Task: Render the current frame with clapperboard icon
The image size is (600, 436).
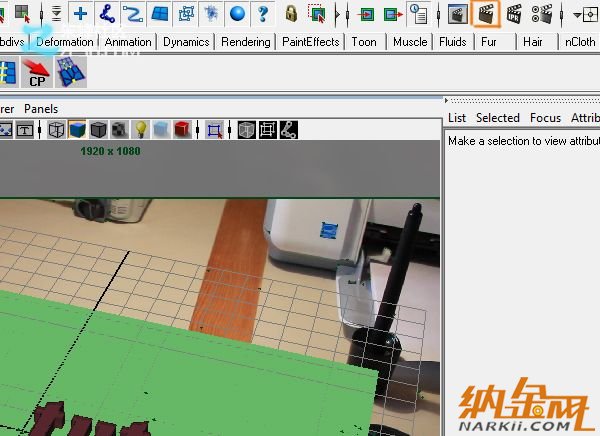Action: coord(486,14)
